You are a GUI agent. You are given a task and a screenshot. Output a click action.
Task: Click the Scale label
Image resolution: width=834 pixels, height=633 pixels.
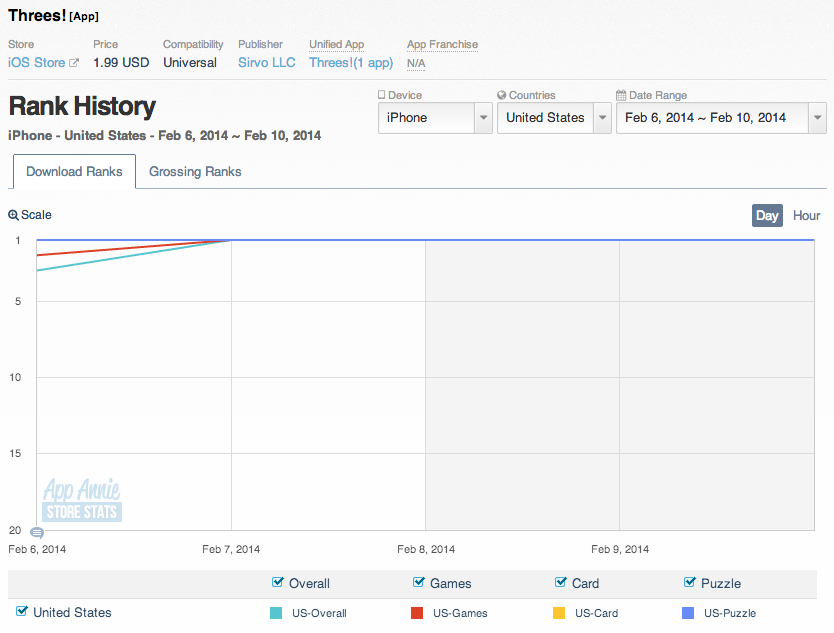click(36, 215)
